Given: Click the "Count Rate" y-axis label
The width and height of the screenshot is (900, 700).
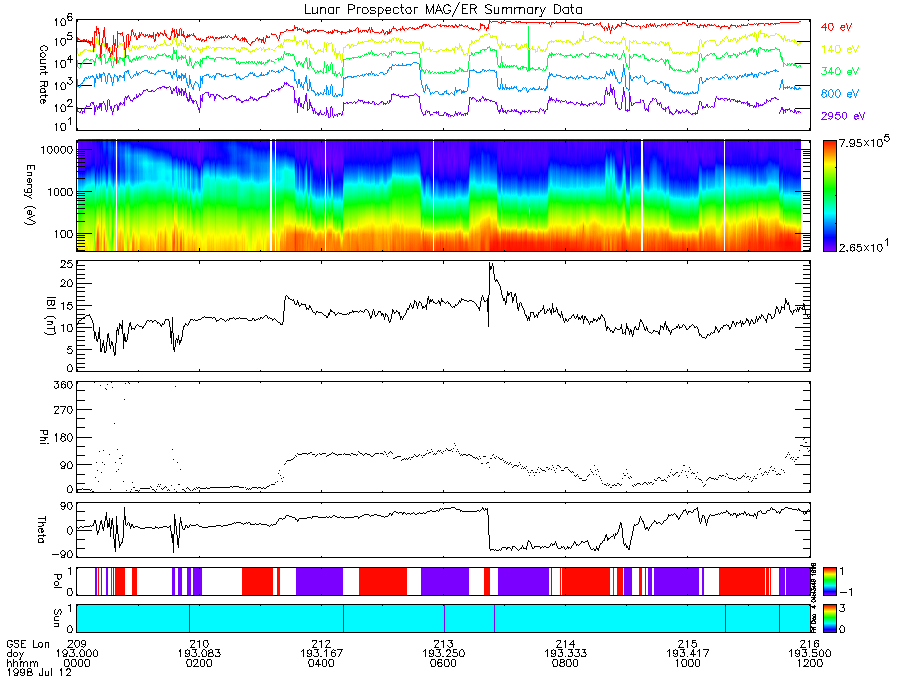Looking at the screenshot, I should pos(42,75).
